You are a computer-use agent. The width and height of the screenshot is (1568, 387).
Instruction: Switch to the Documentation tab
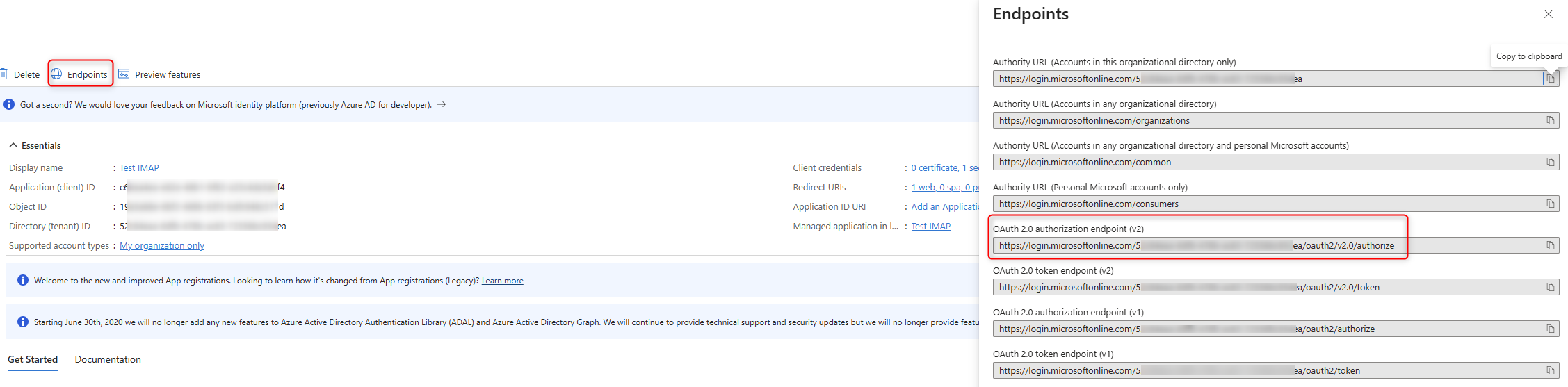pos(108,359)
